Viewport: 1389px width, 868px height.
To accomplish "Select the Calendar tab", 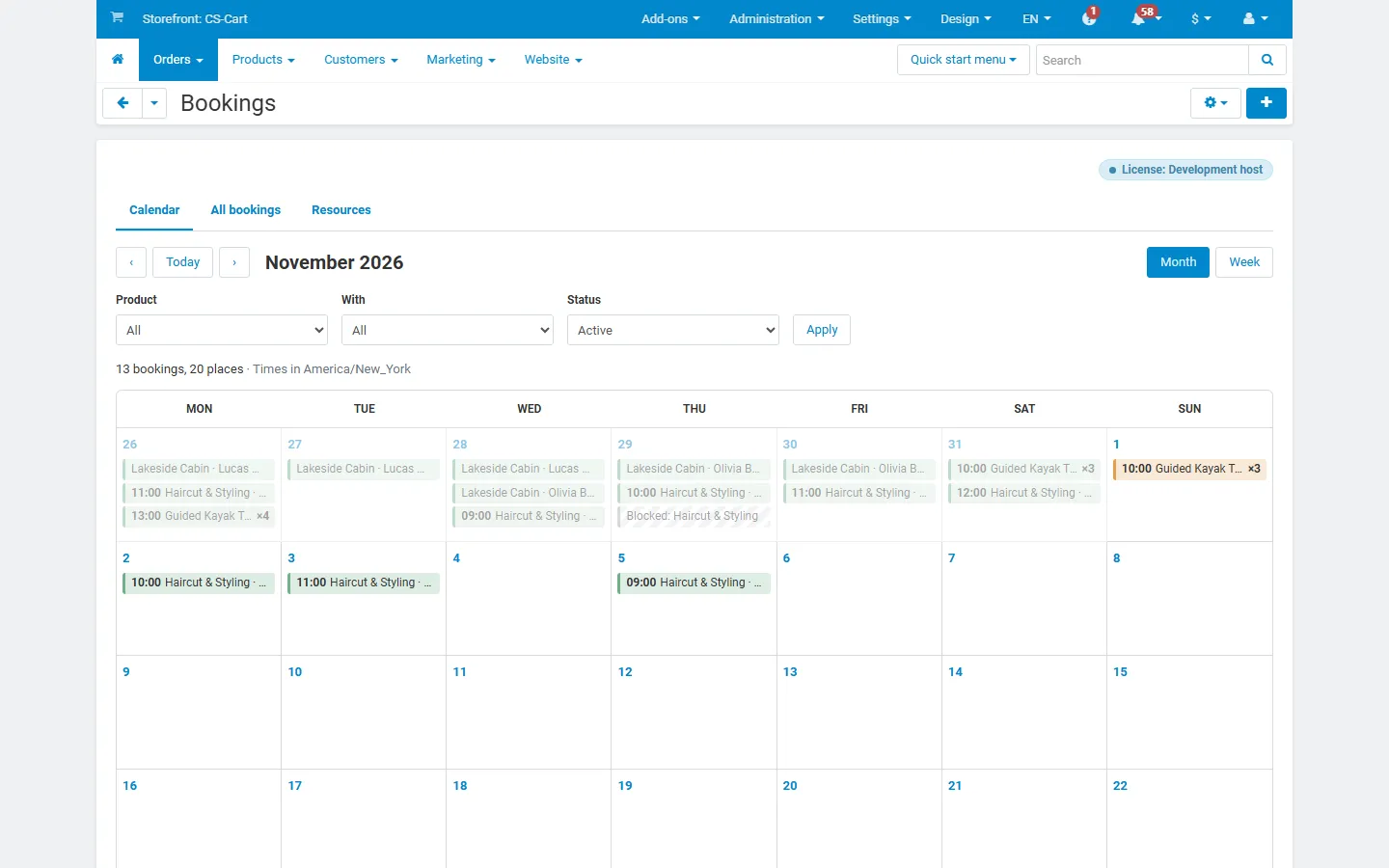I will tap(154, 210).
